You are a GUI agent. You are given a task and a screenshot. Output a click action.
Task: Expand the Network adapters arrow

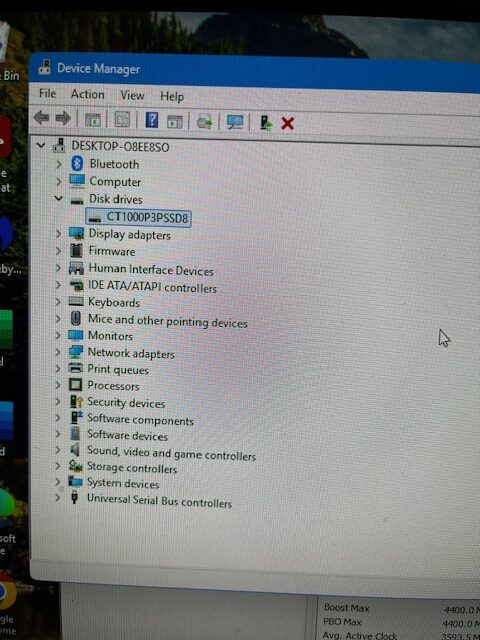pos(58,352)
